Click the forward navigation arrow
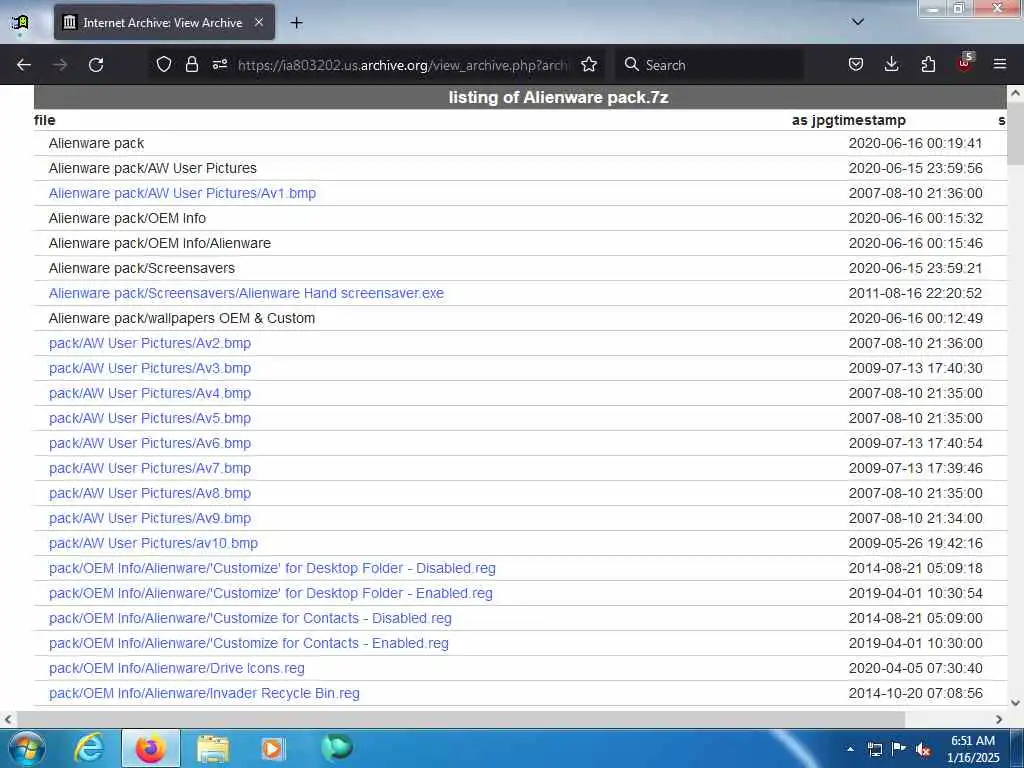This screenshot has height=768, width=1024. point(60,65)
